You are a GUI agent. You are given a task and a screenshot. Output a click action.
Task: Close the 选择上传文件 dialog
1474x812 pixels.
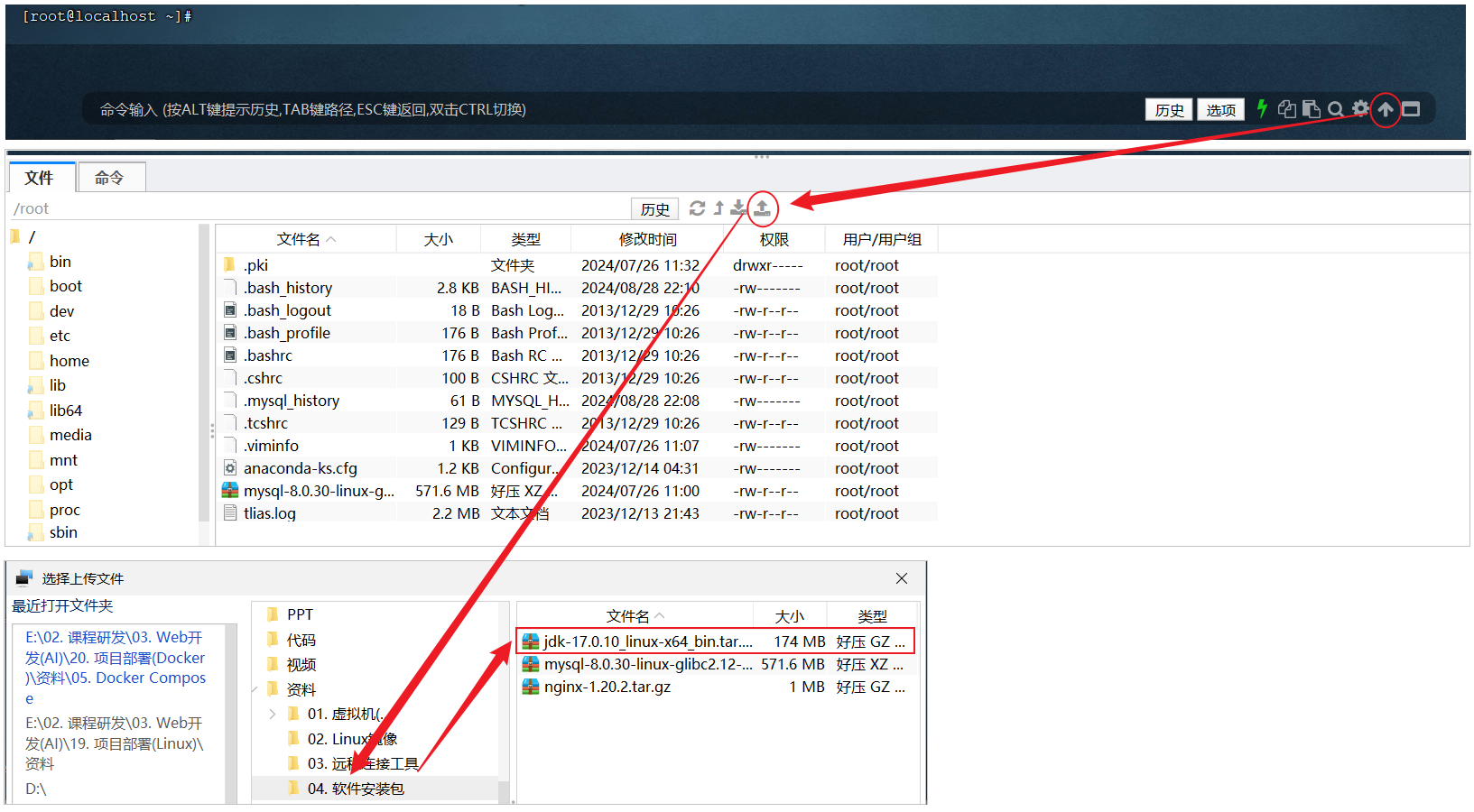pos(902,578)
